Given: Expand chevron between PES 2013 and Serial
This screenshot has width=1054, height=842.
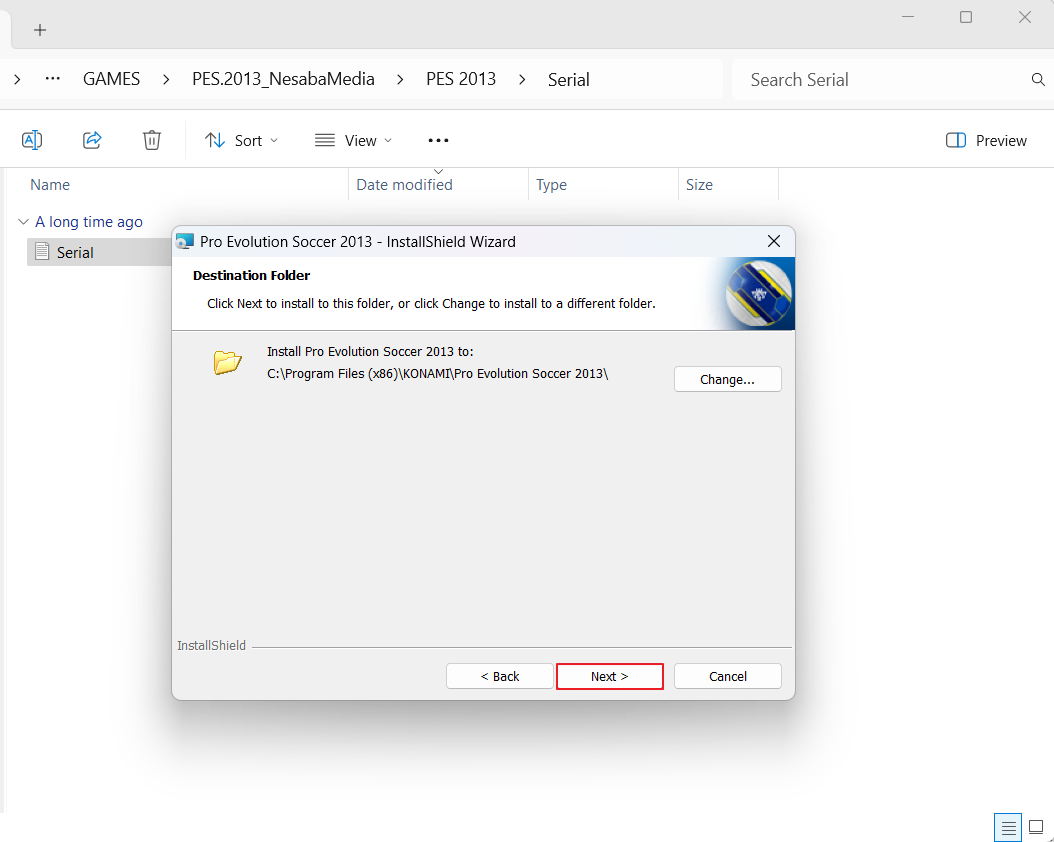Looking at the screenshot, I should click(522, 80).
